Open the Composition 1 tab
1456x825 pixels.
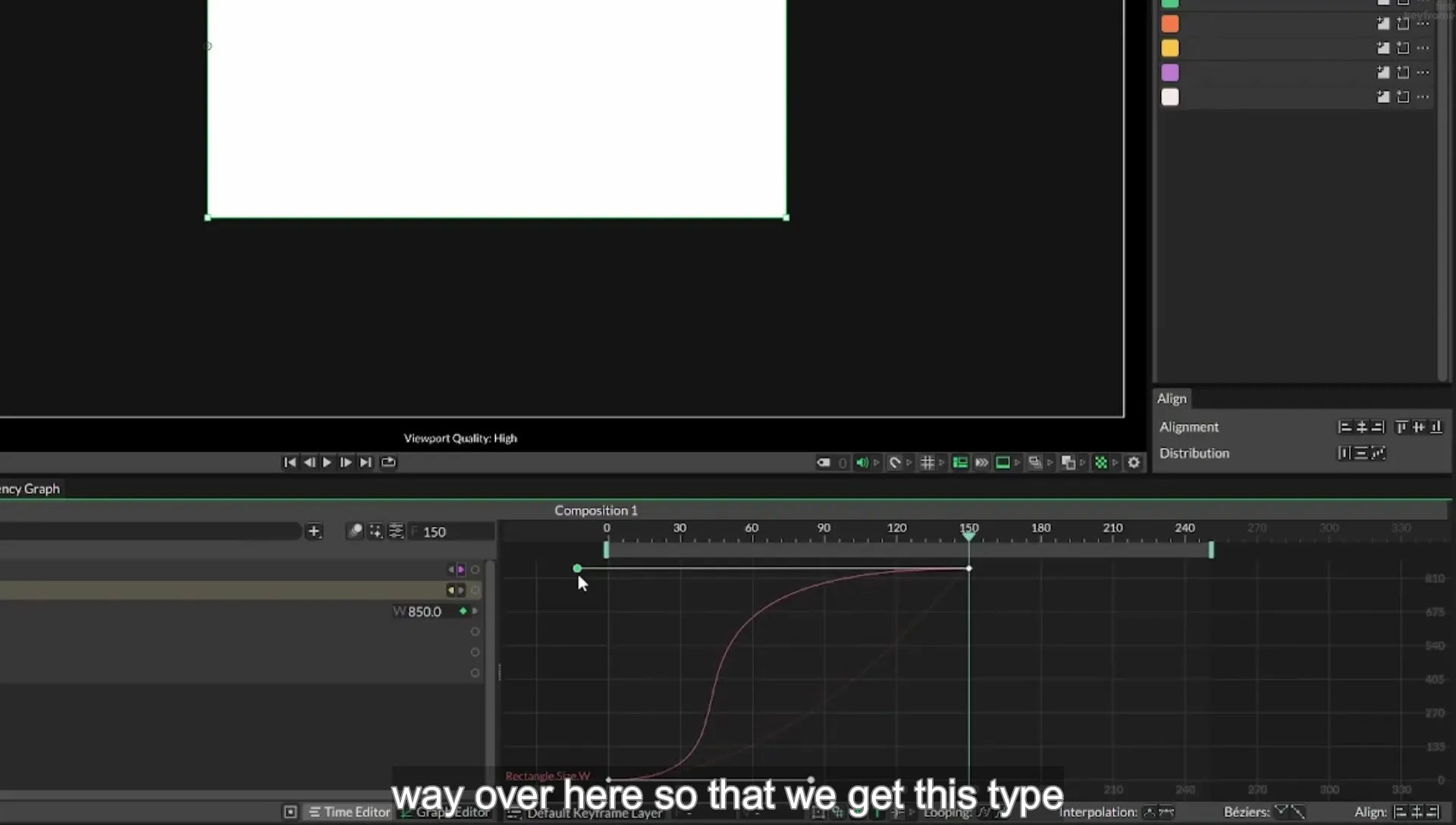(596, 511)
